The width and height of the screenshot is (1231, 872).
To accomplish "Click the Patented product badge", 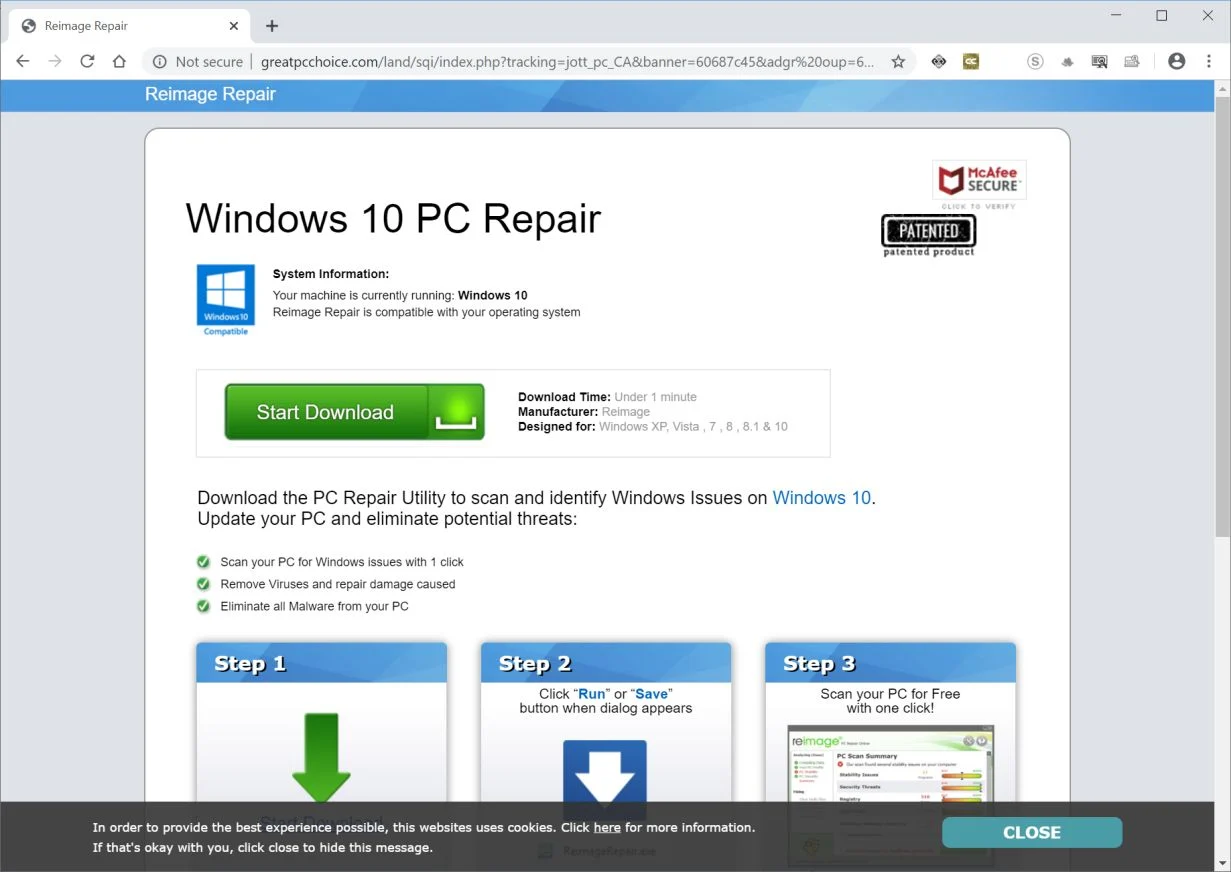I will point(929,236).
